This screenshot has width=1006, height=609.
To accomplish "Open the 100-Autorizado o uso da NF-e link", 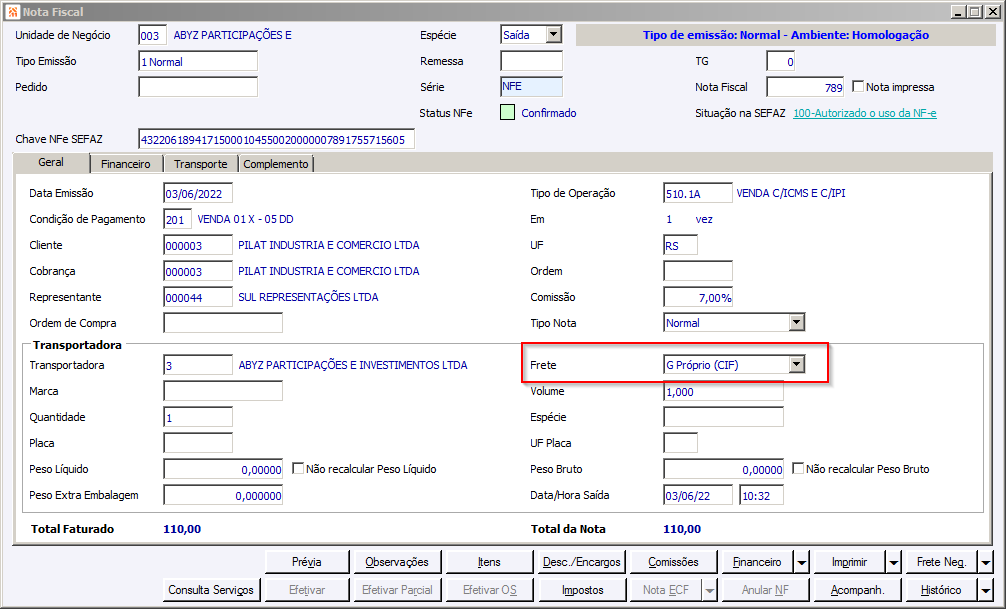I will [x=865, y=113].
